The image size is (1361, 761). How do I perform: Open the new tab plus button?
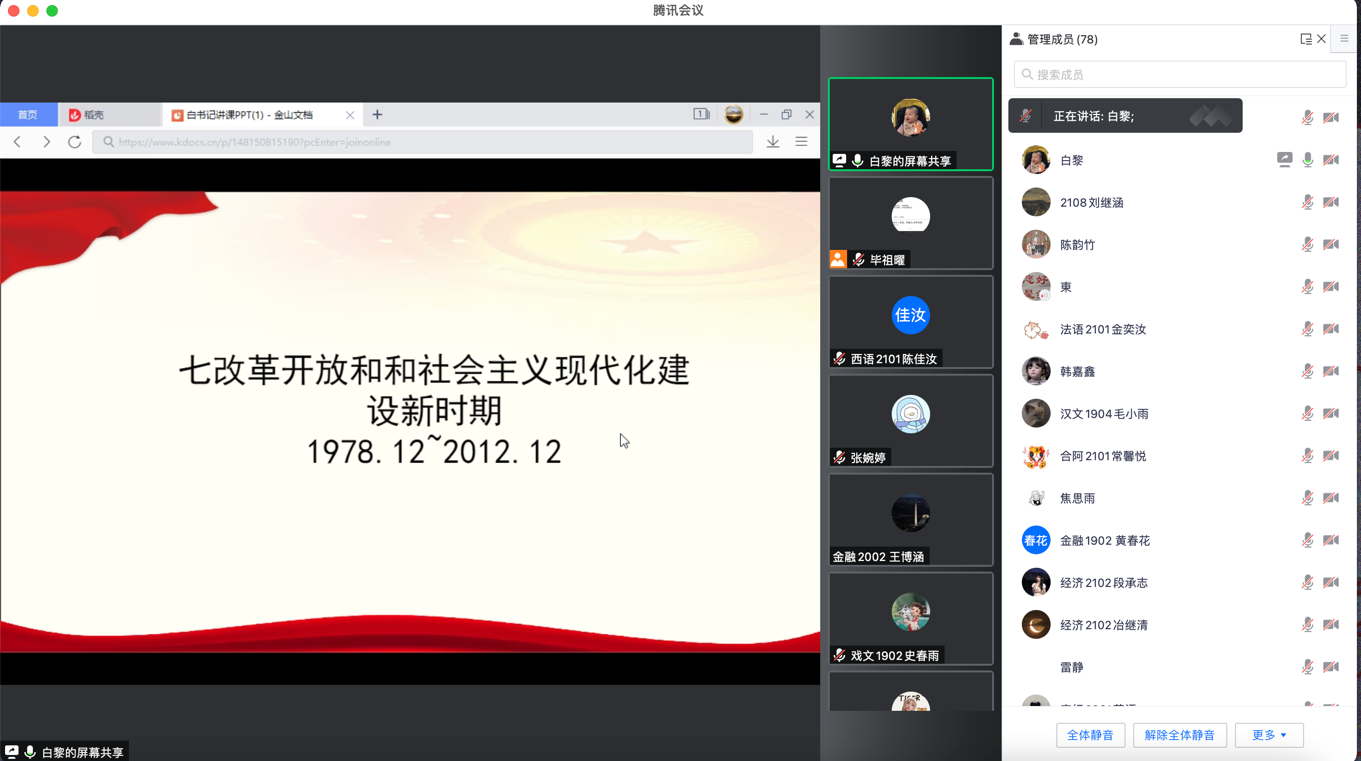[377, 115]
